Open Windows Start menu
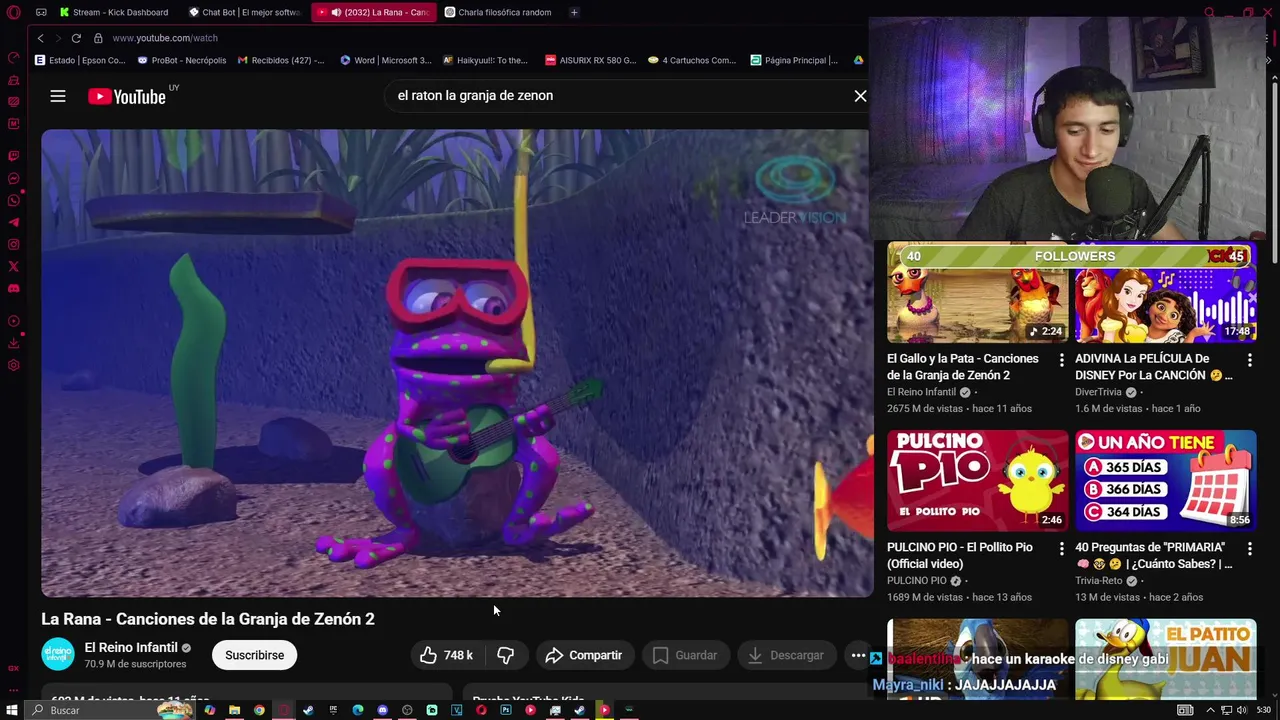The width and height of the screenshot is (1280, 720). click(x=12, y=710)
